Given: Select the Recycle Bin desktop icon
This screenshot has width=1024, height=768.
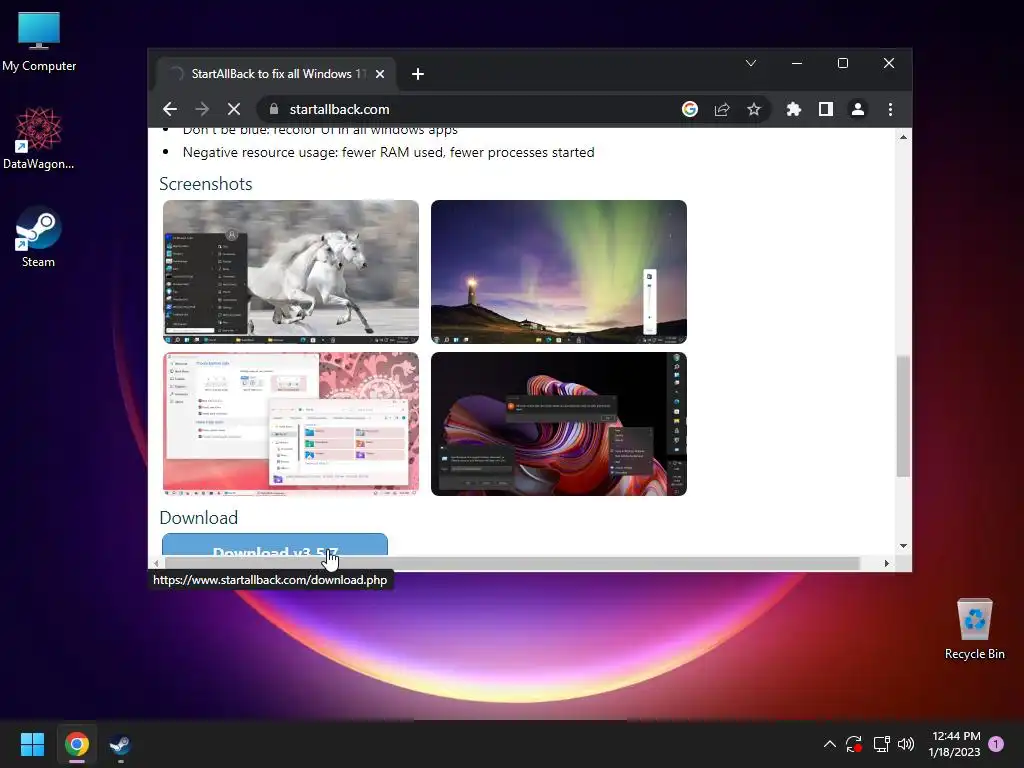Looking at the screenshot, I should pyautogui.click(x=974, y=629).
